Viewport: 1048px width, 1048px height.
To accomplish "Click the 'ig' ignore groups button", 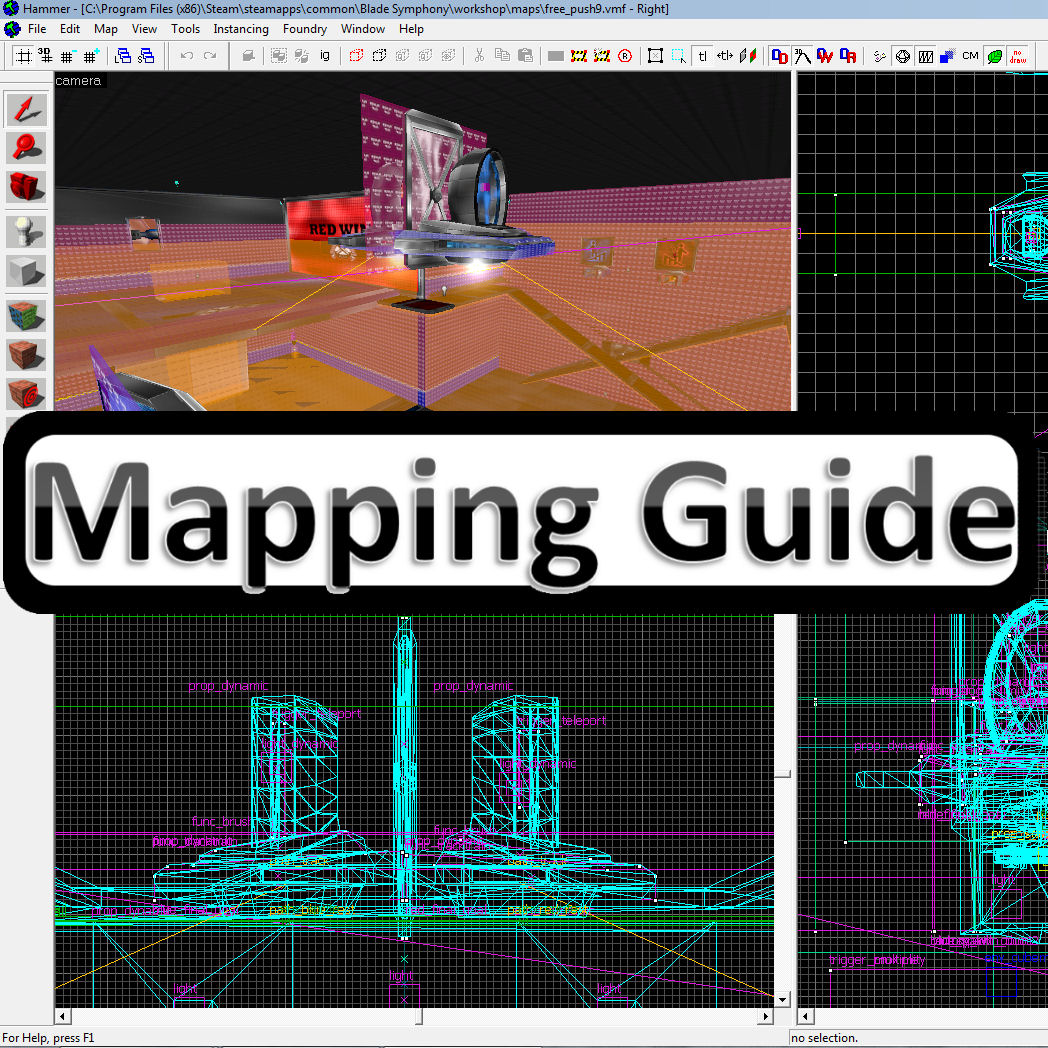I will 325,56.
